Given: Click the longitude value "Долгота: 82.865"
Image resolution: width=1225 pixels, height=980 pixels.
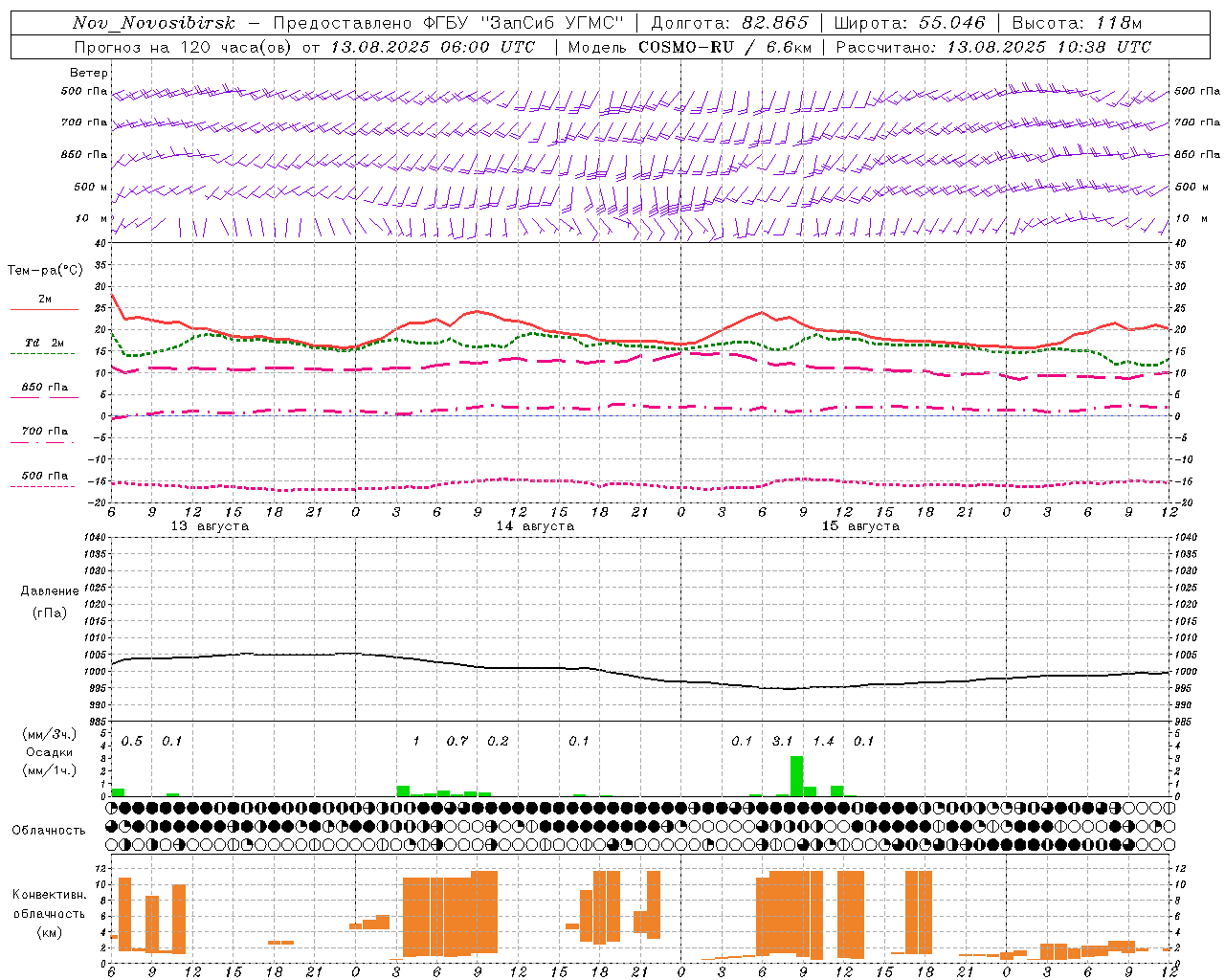Looking at the screenshot, I should click(729, 23).
